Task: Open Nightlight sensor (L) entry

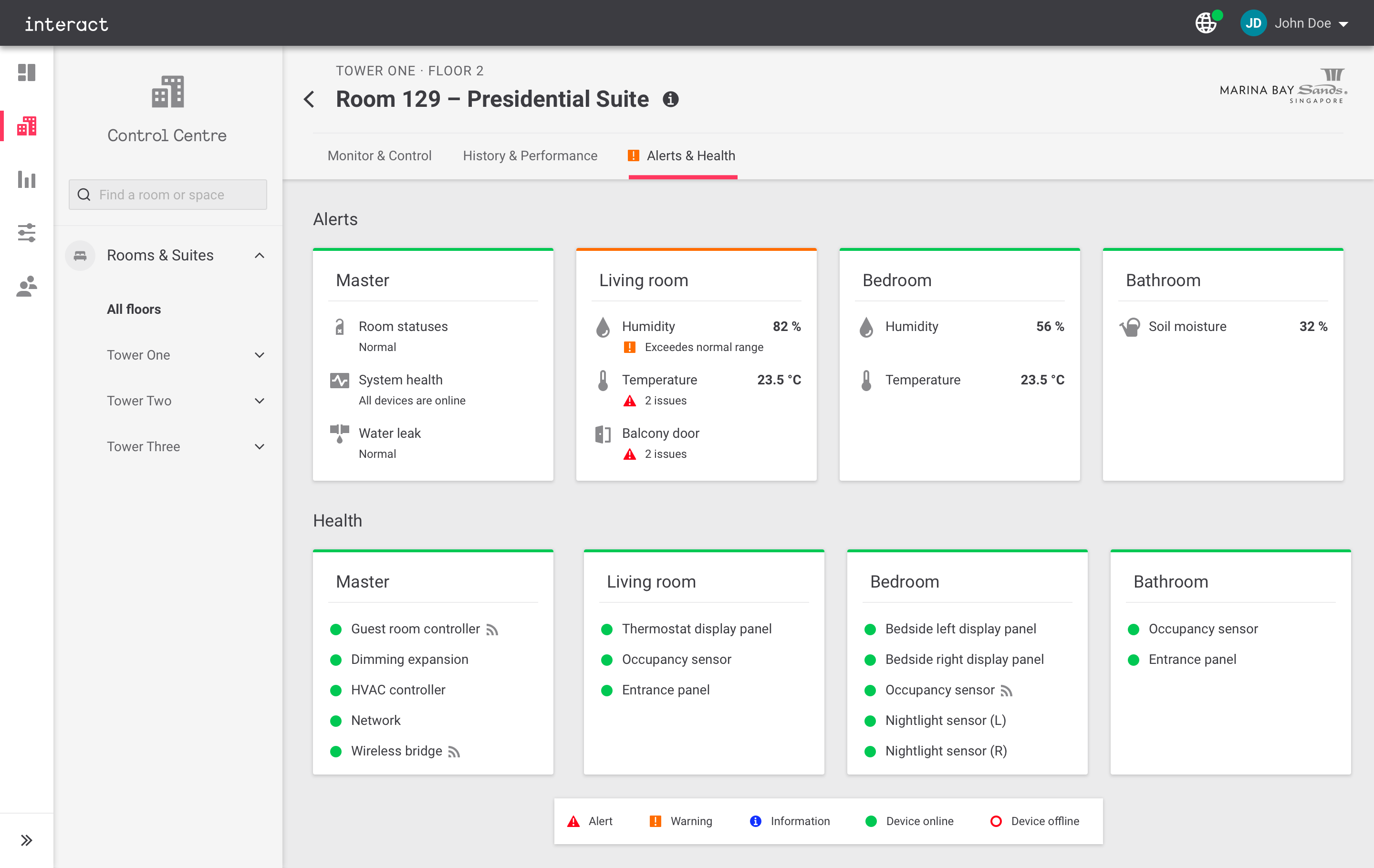Action: [x=946, y=720]
